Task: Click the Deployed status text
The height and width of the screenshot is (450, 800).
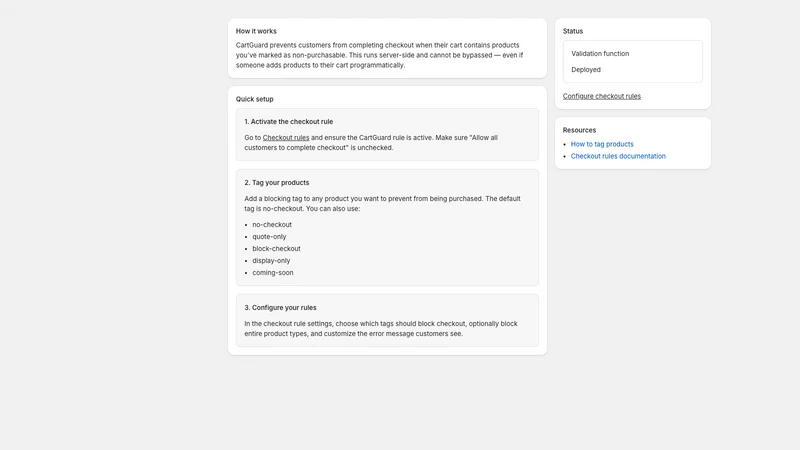Action: (586, 70)
